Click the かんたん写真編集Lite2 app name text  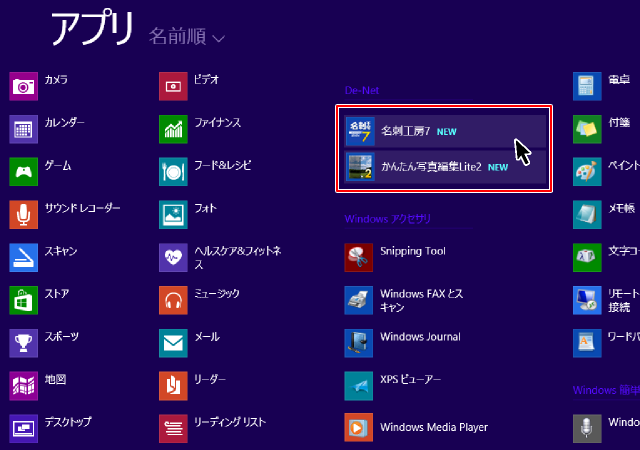431,167
